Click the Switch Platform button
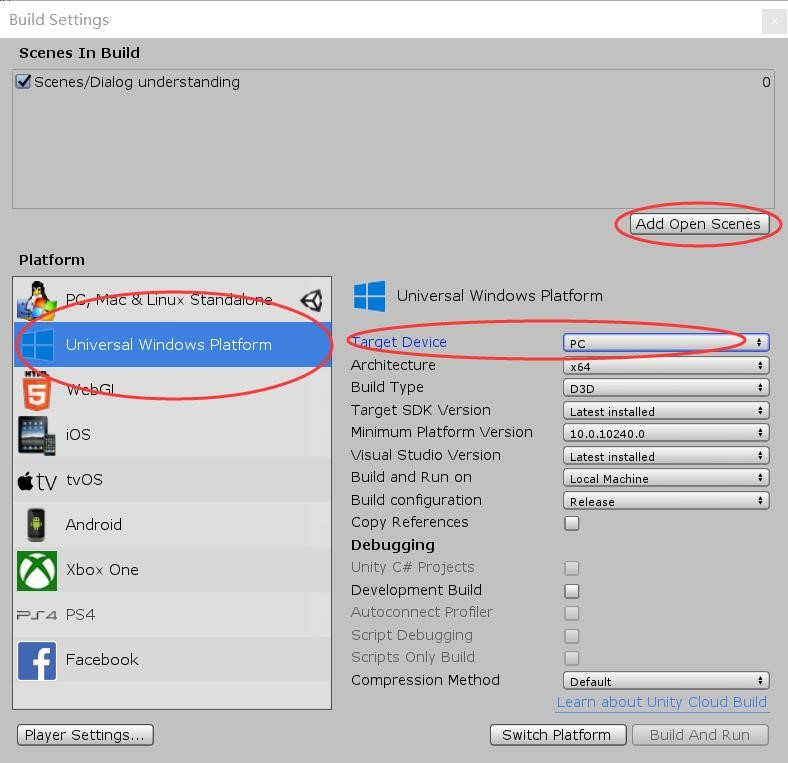Screen dimensions: 788x763 point(556,735)
